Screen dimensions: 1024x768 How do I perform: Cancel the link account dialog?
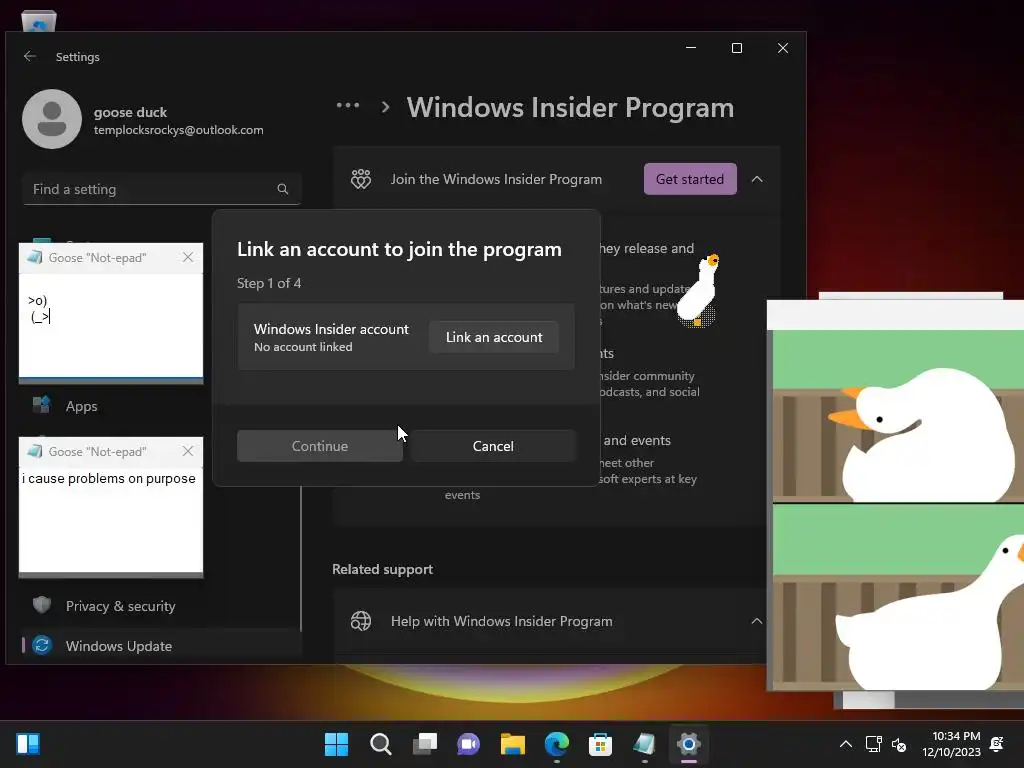coord(493,446)
